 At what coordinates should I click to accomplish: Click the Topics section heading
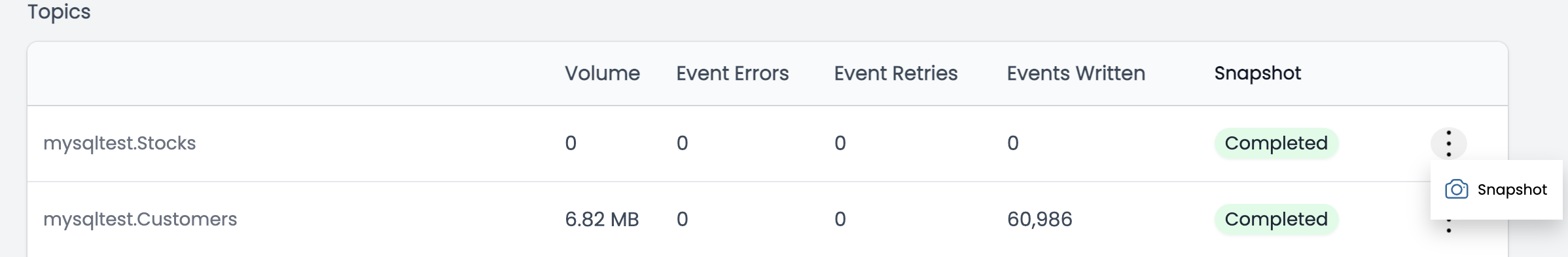tap(59, 12)
